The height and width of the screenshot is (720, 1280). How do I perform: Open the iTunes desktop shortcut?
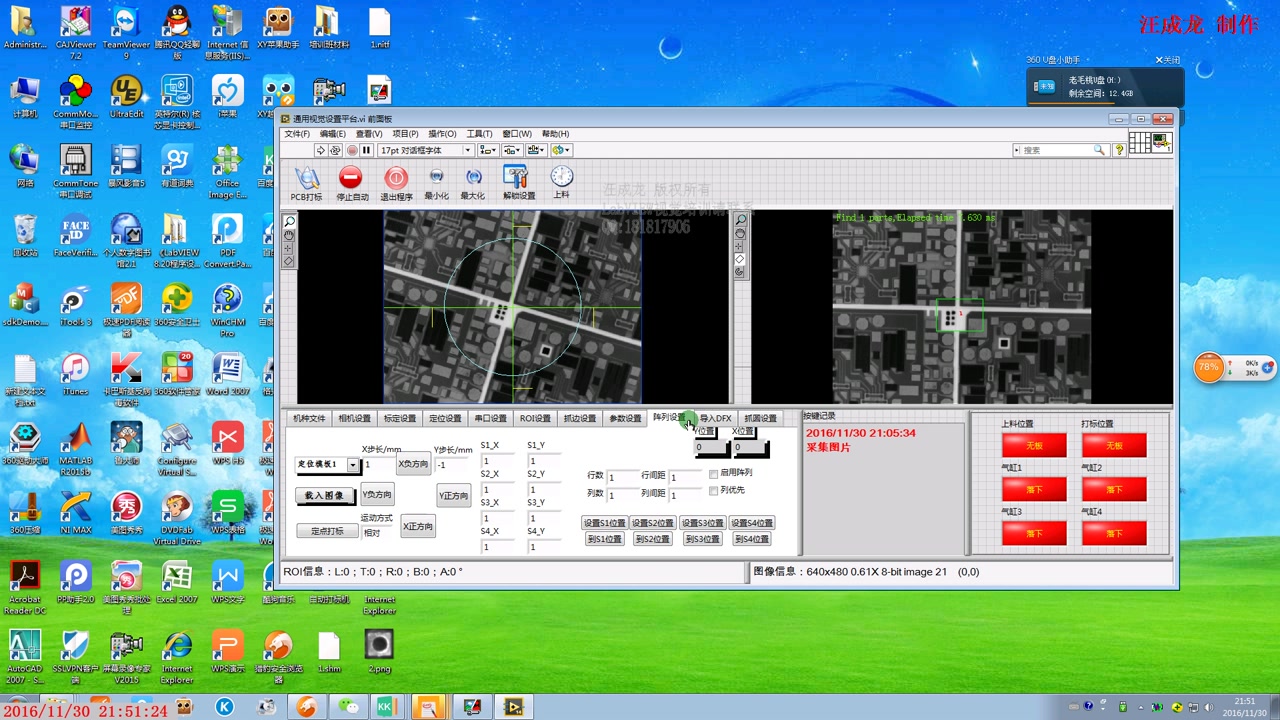(x=75, y=373)
